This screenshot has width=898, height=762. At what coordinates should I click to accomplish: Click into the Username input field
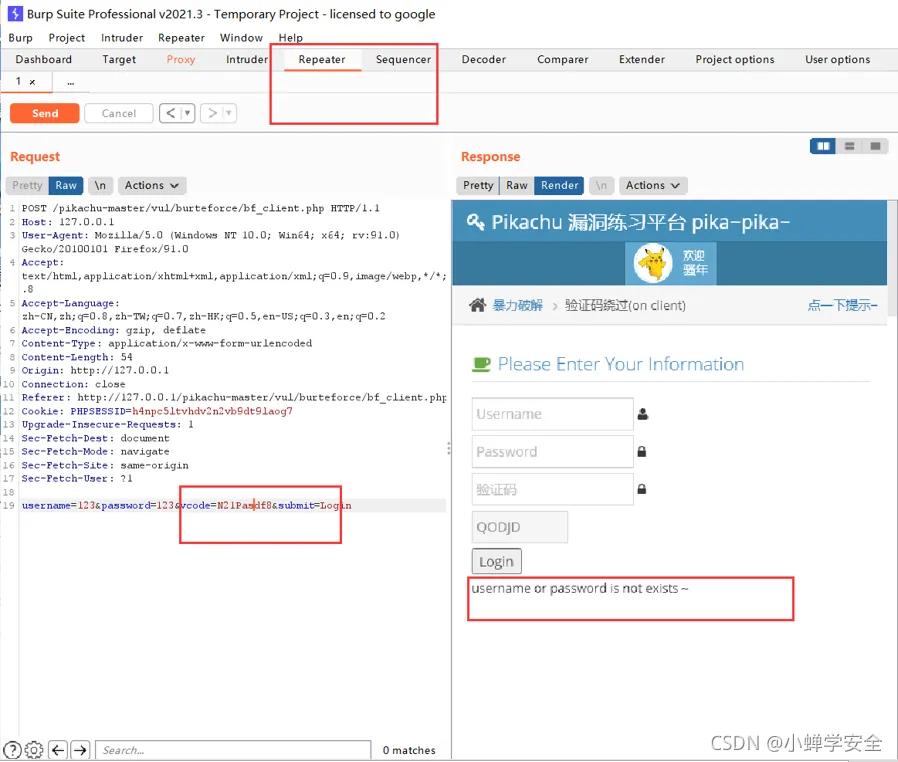coord(553,414)
